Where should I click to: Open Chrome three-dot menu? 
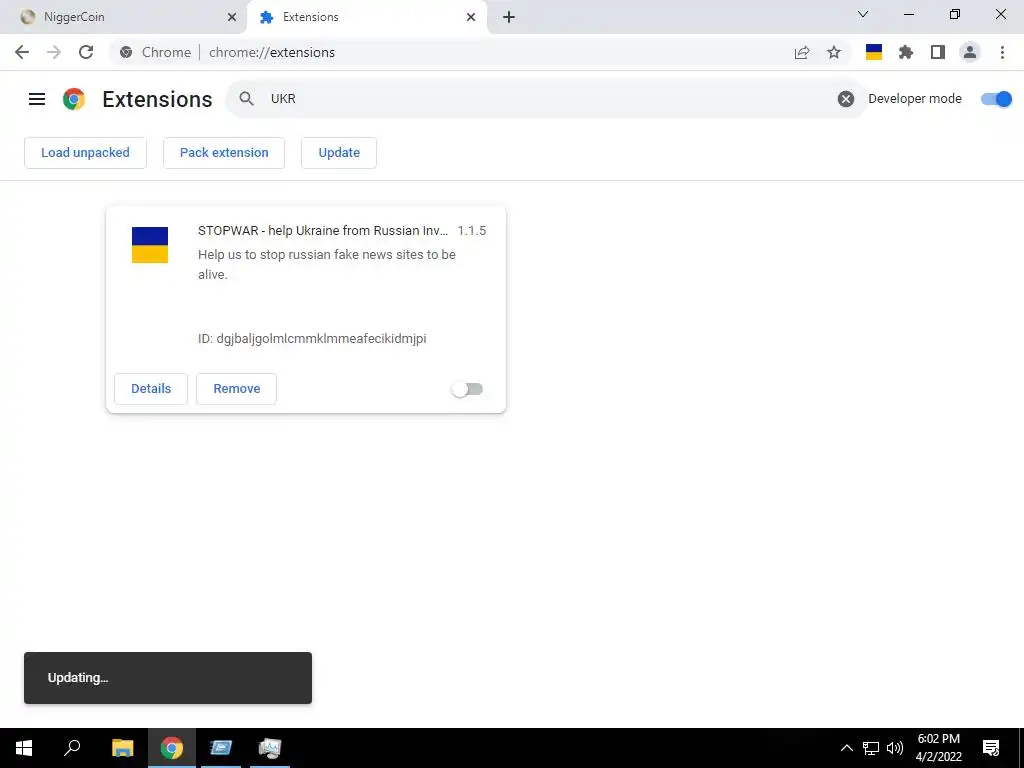1002,52
